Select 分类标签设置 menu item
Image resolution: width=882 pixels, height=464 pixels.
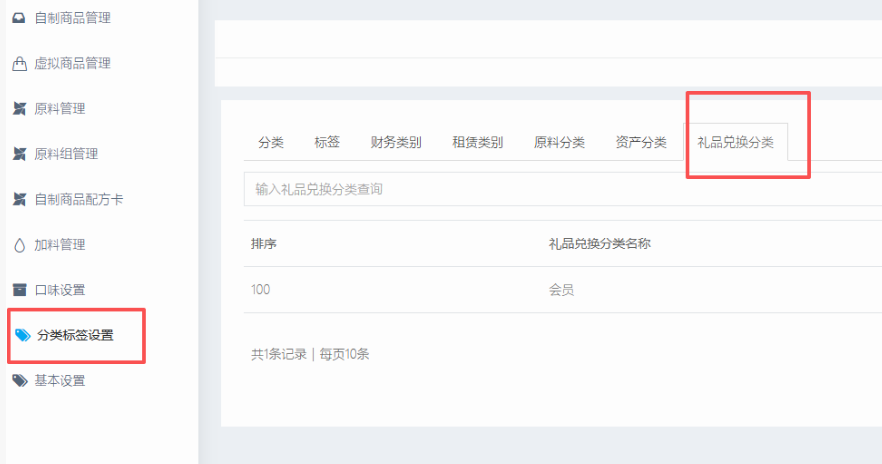pyautogui.click(x=75, y=335)
